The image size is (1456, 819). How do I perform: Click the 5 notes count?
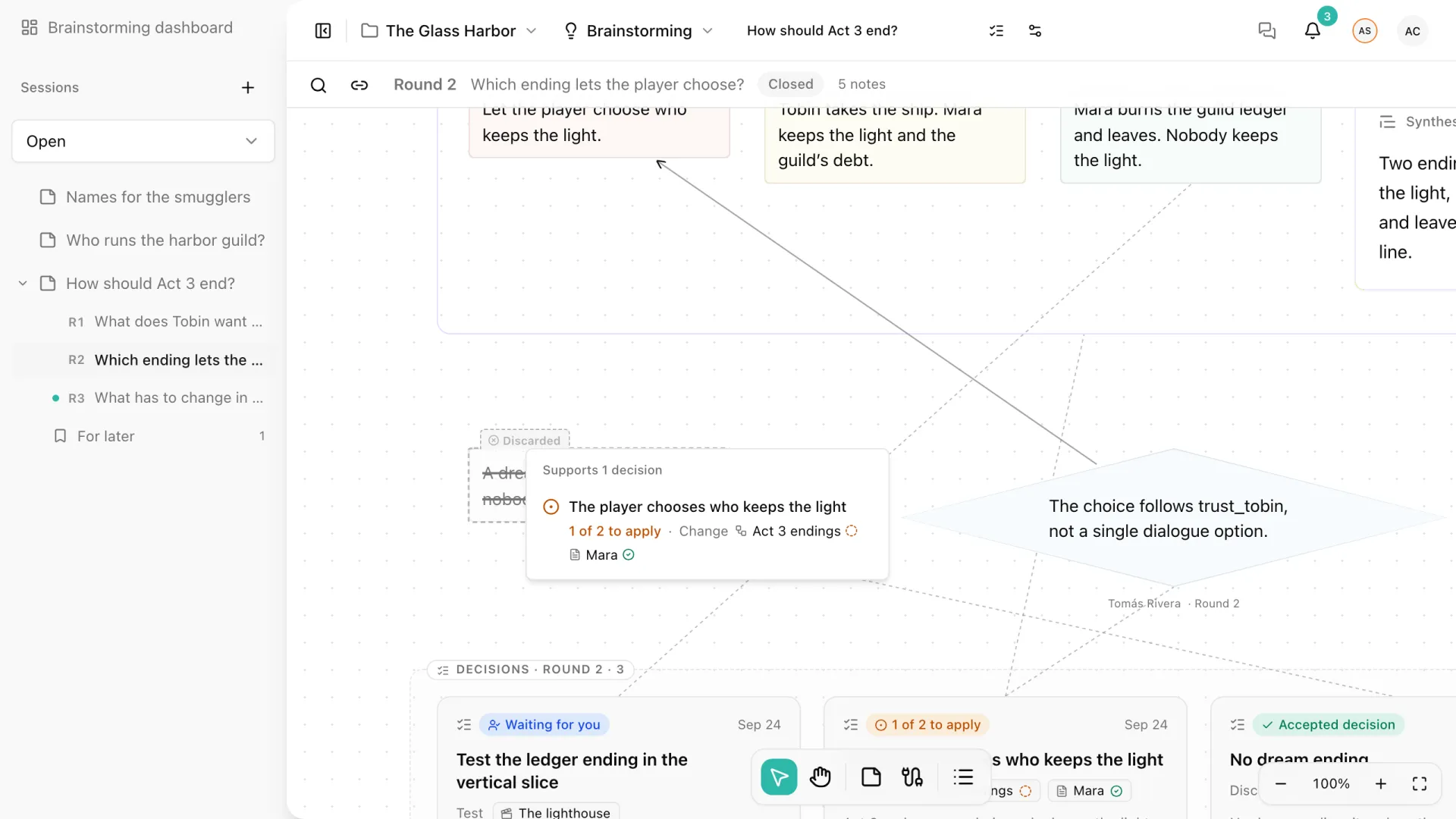861,85
